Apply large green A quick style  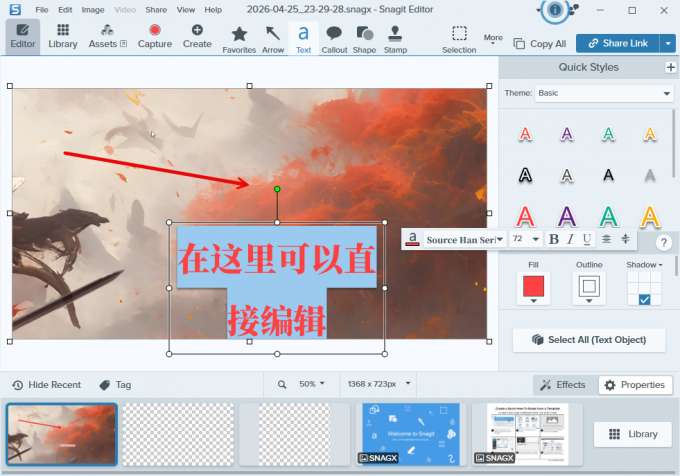click(608, 216)
